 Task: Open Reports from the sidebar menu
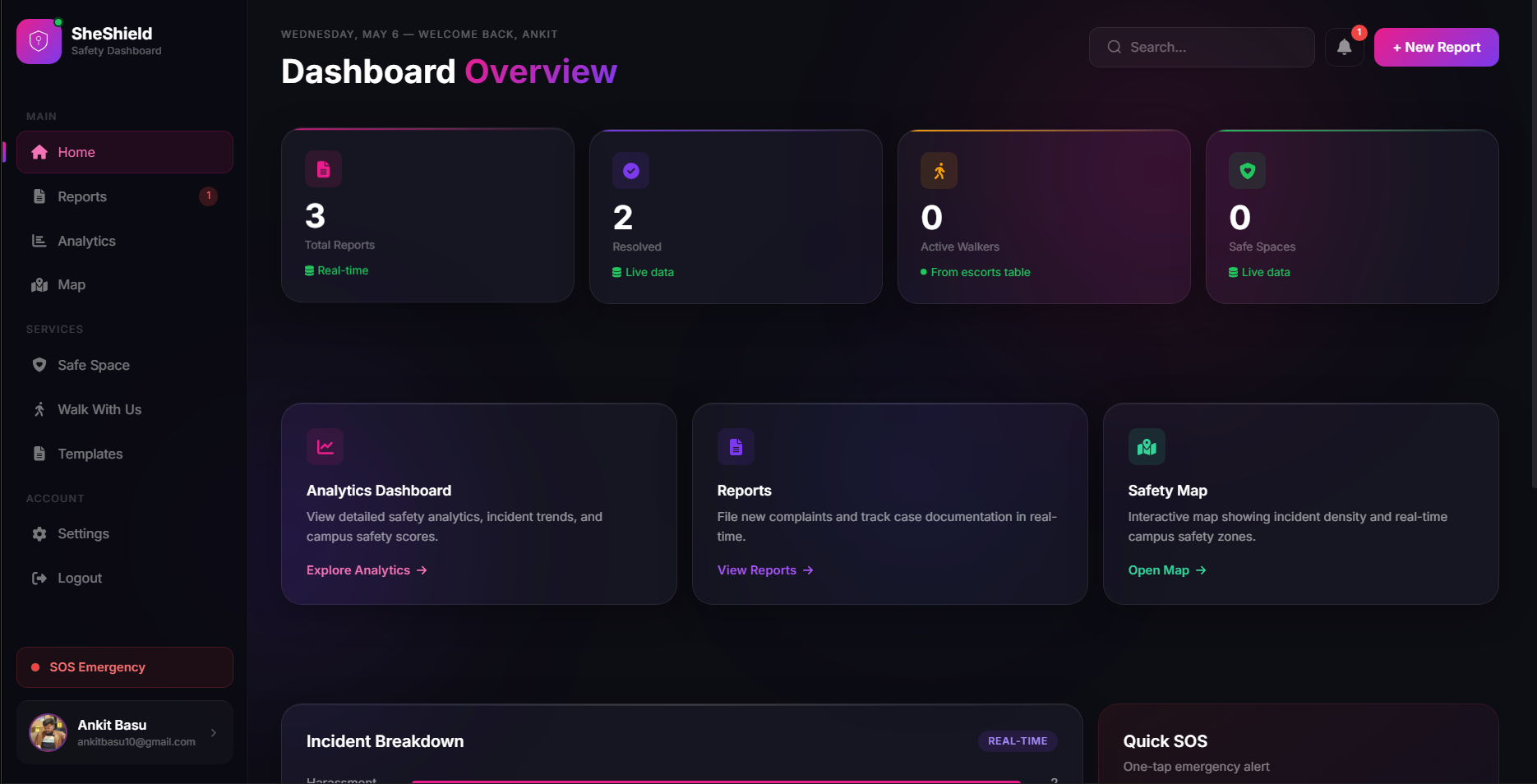[x=125, y=196]
